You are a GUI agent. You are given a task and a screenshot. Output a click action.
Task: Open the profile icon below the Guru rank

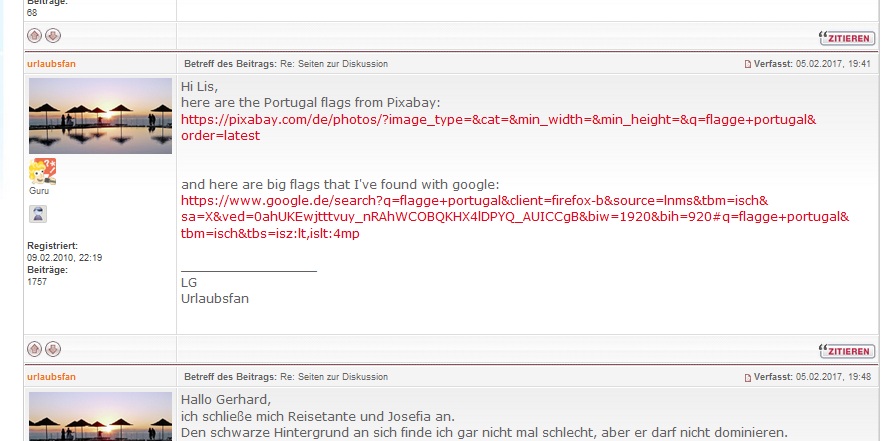pyautogui.click(x=37, y=213)
